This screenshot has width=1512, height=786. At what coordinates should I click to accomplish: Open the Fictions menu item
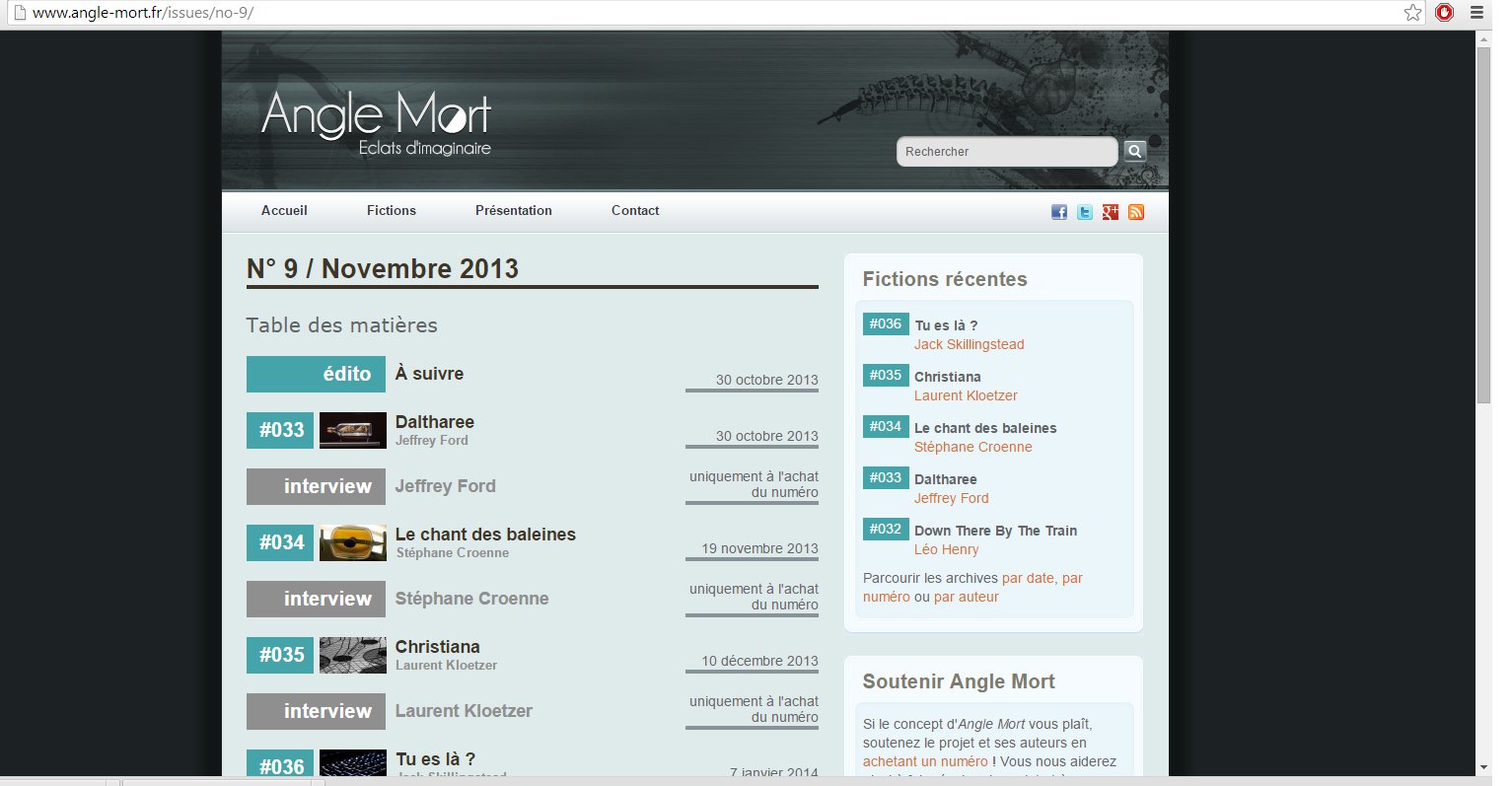point(392,210)
